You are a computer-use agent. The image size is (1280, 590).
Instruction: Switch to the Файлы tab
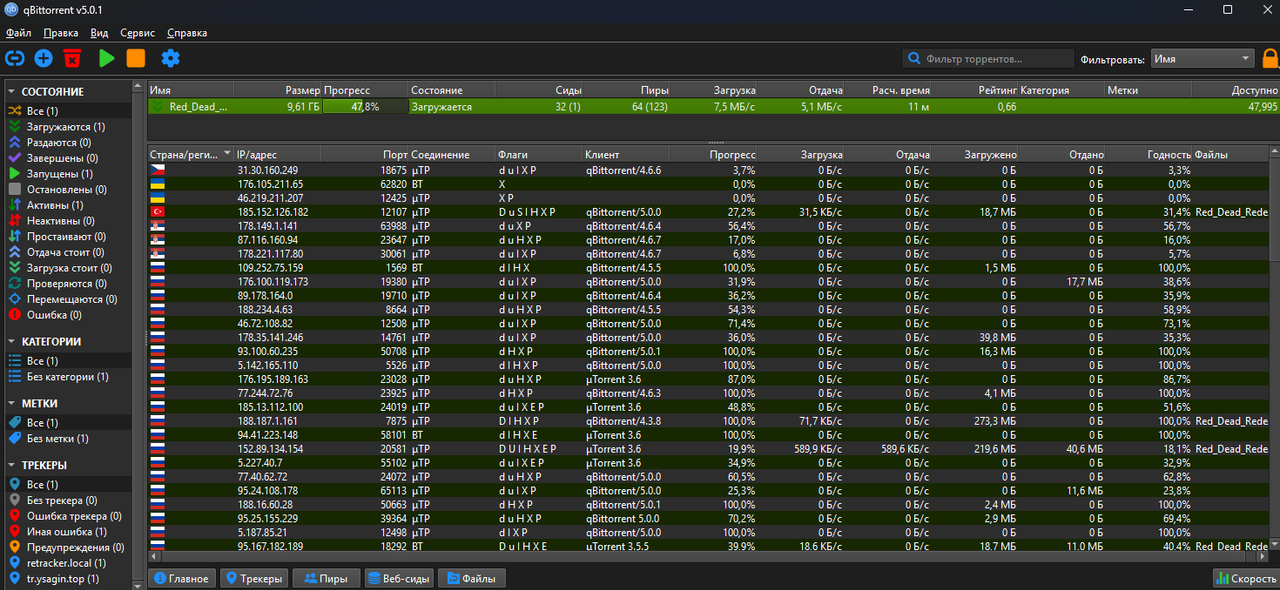click(x=472, y=578)
